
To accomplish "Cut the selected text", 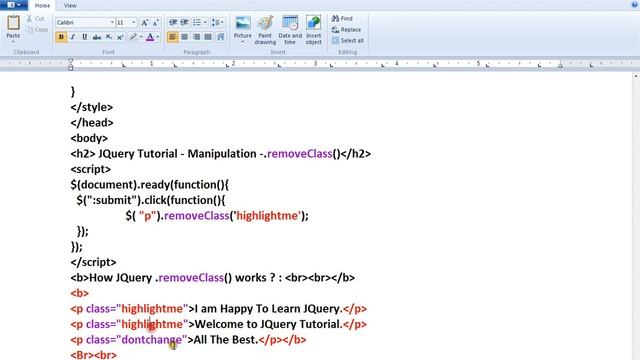I will pos(35,18).
